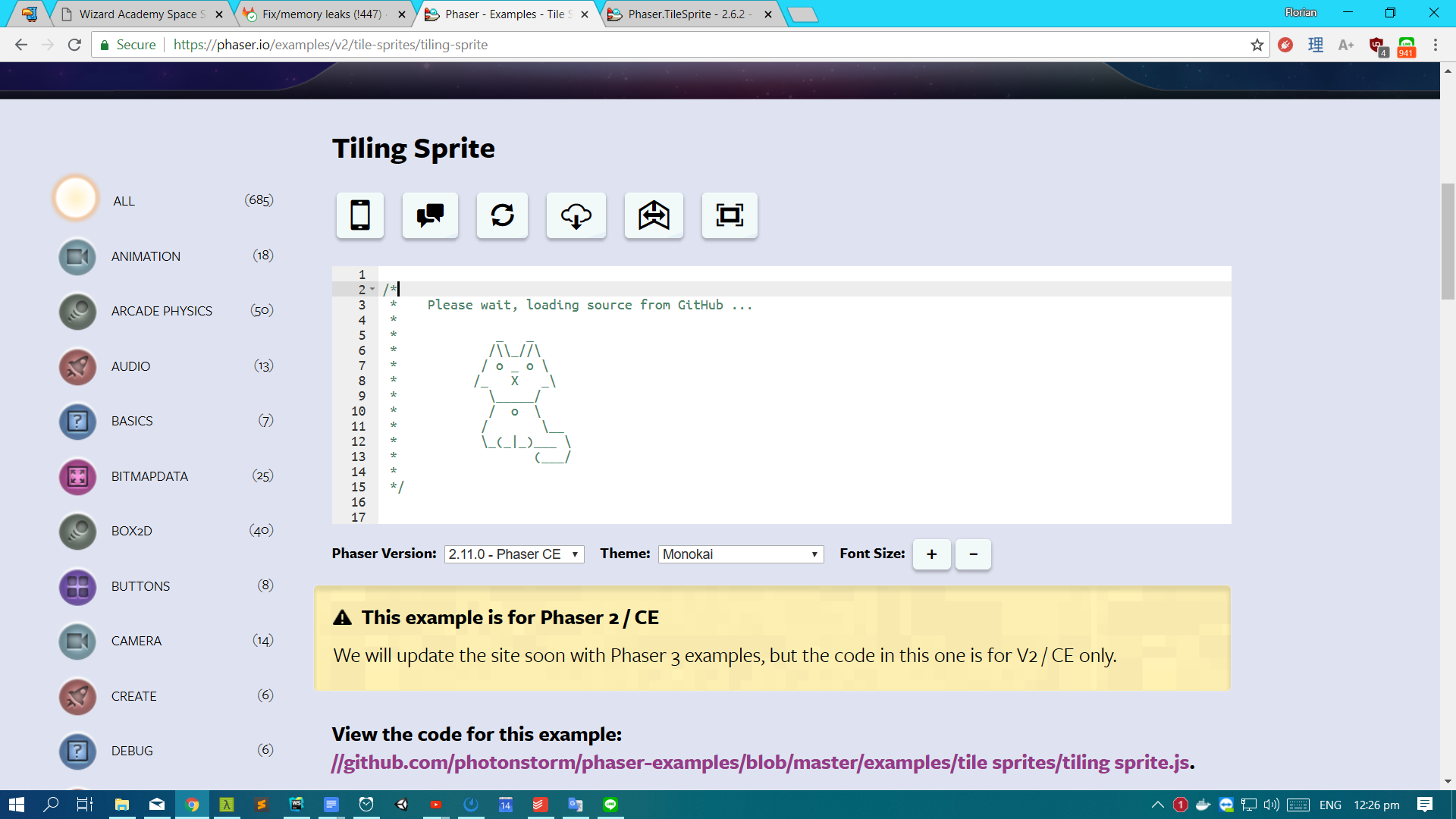Click the fullscreen expand icon button
Image resolution: width=1456 pixels, height=819 pixels.
point(730,215)
